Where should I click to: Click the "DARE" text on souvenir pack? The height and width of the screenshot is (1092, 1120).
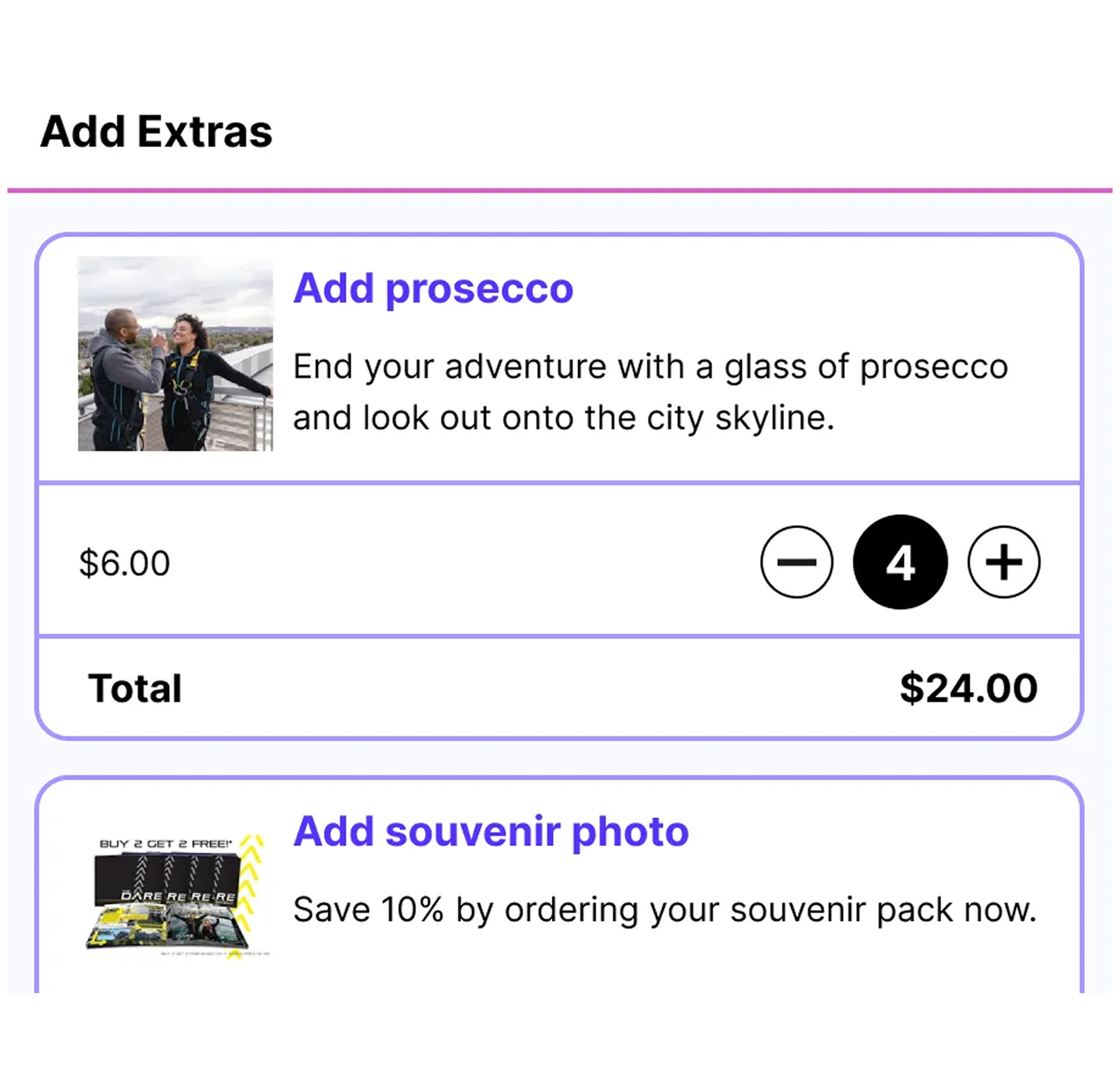tap(141, 896)
